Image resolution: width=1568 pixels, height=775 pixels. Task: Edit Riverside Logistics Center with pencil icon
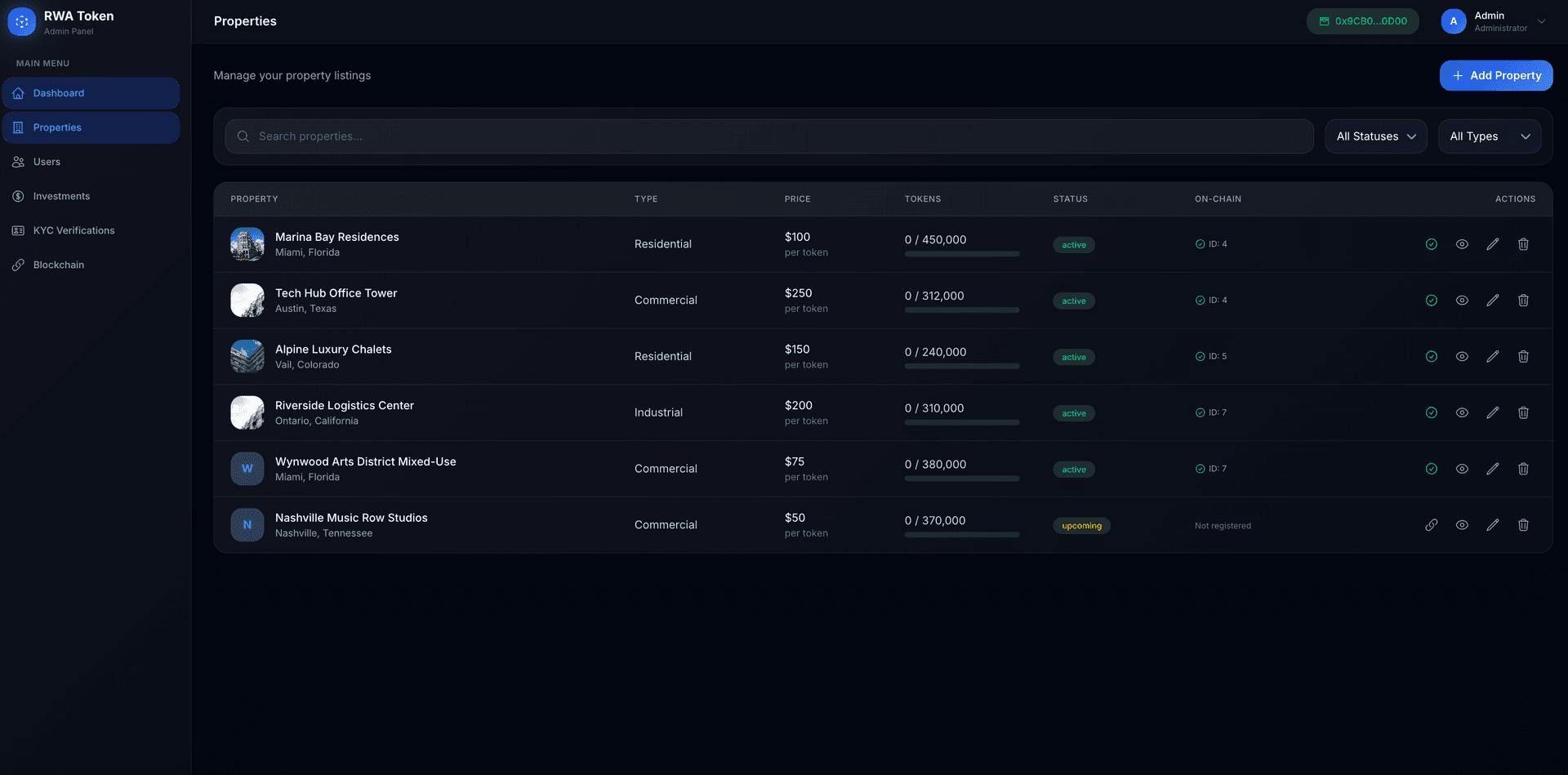[x=1492, y=413]
